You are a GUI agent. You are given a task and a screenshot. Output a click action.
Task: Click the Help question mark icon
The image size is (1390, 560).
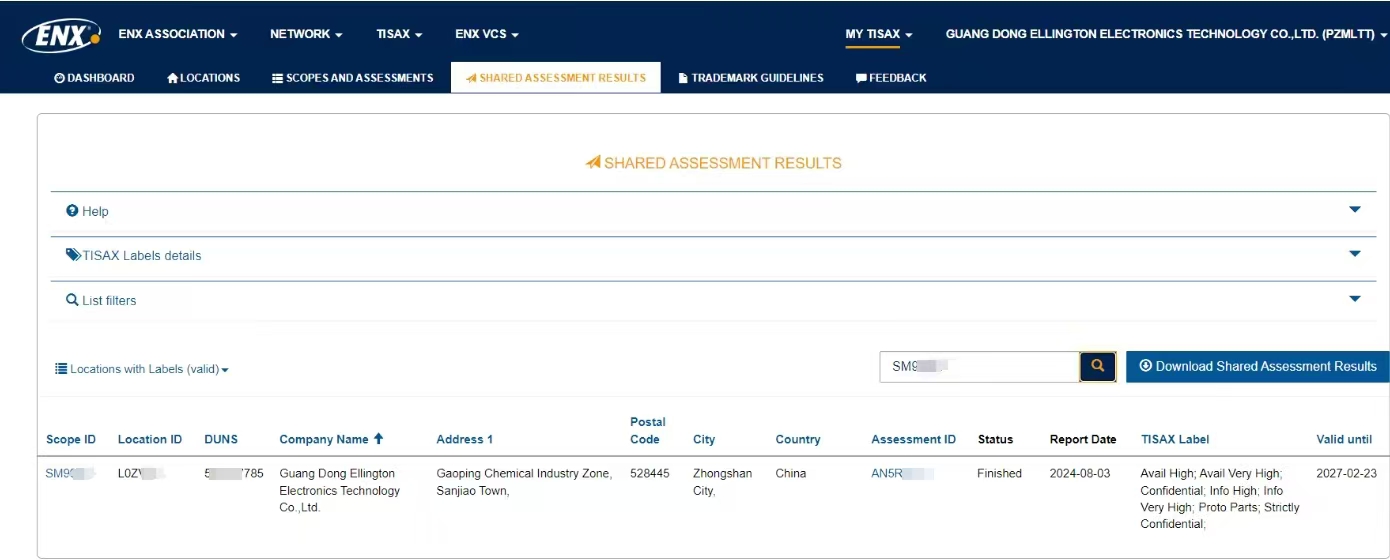(72, 211)
